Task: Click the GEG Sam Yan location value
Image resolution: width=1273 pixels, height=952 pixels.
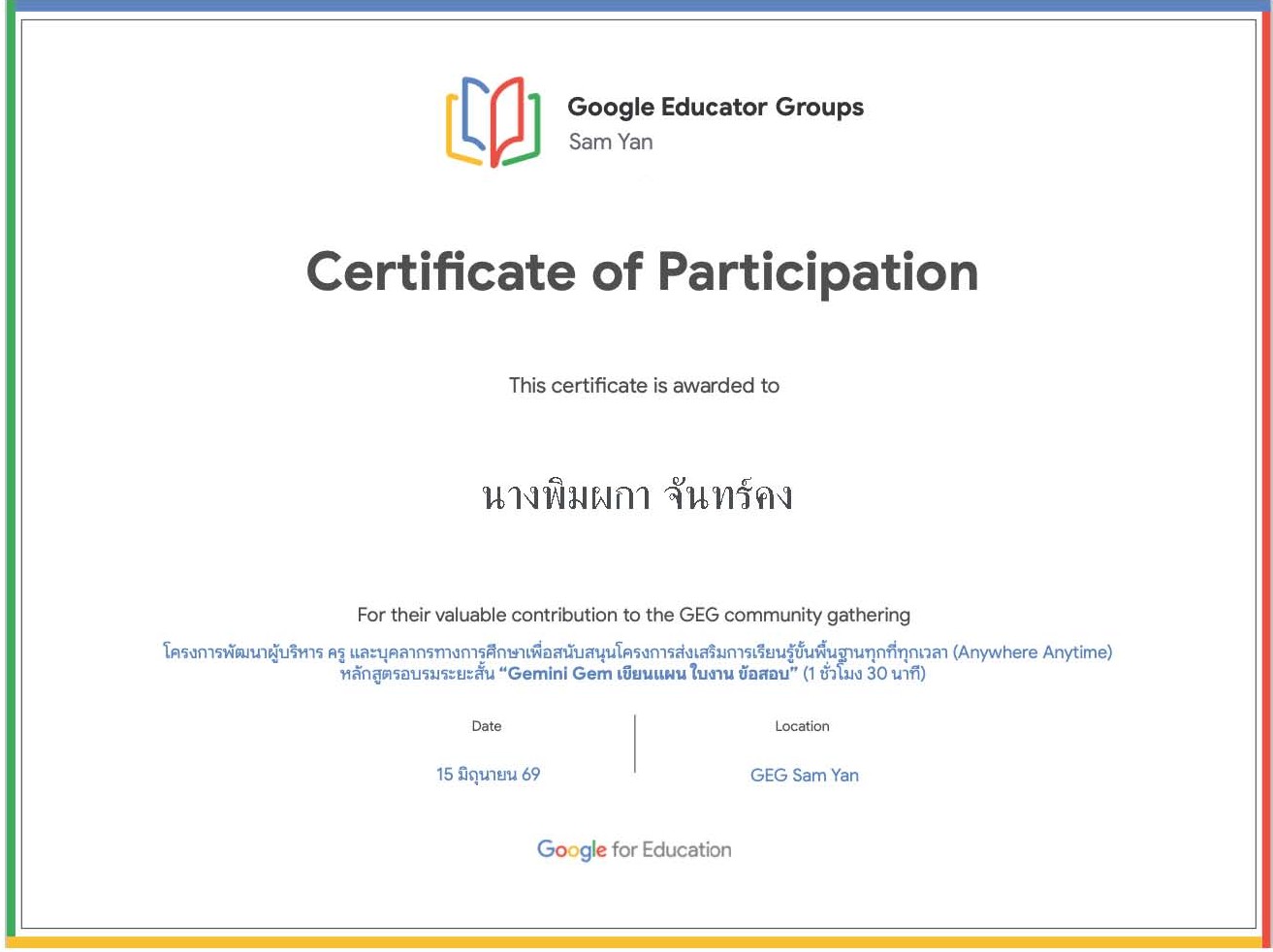Action: pos(805,776)
